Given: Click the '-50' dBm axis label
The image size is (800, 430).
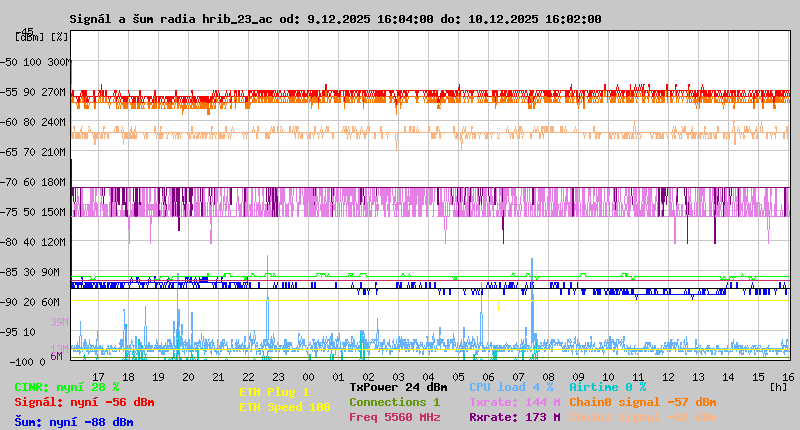Looking at the screenshot, I should click(8, 62).
